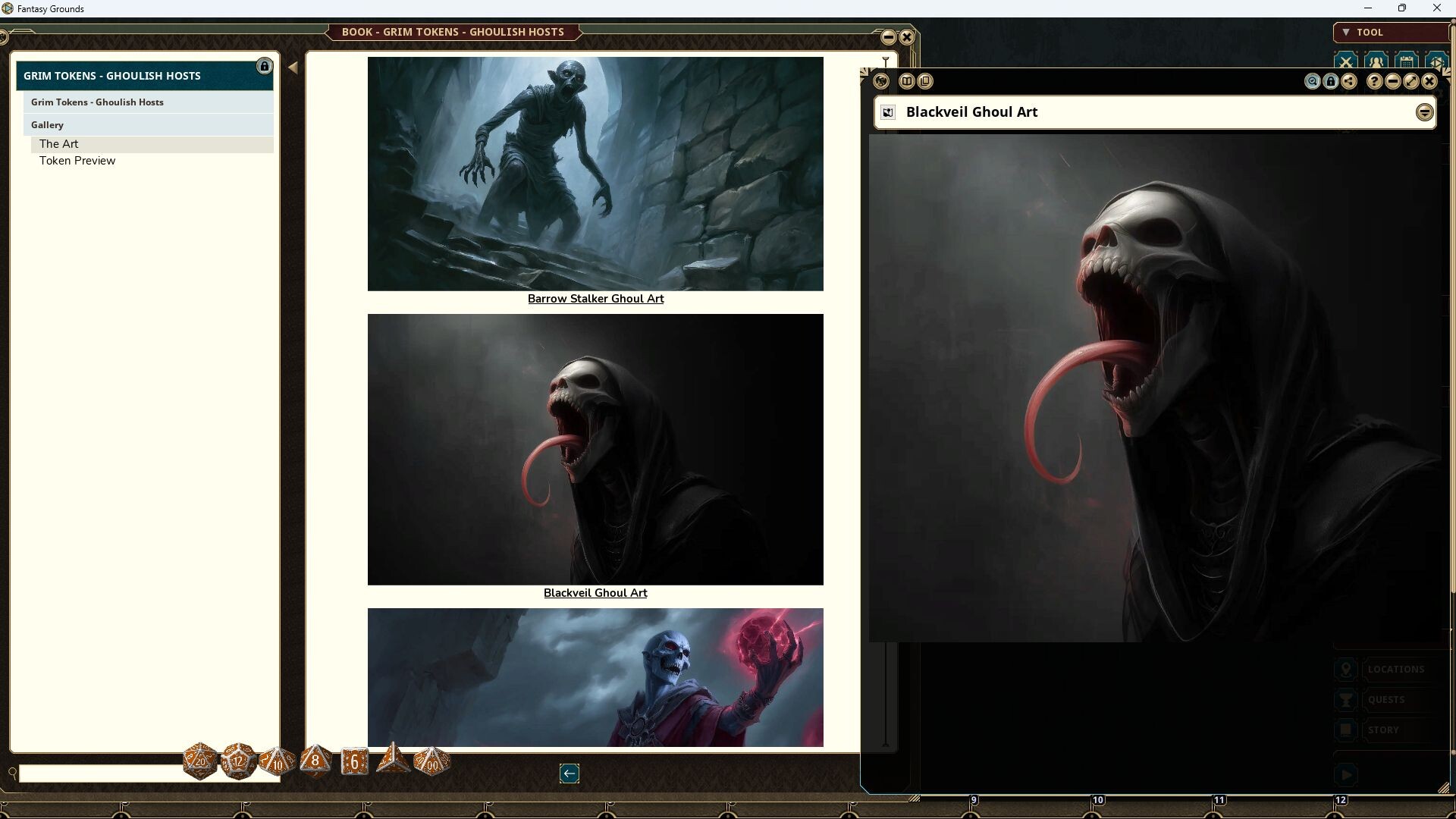The height and width of the screenshot is (819, 1456).
Task: Pick the d8 die
Action: point(315,761)
